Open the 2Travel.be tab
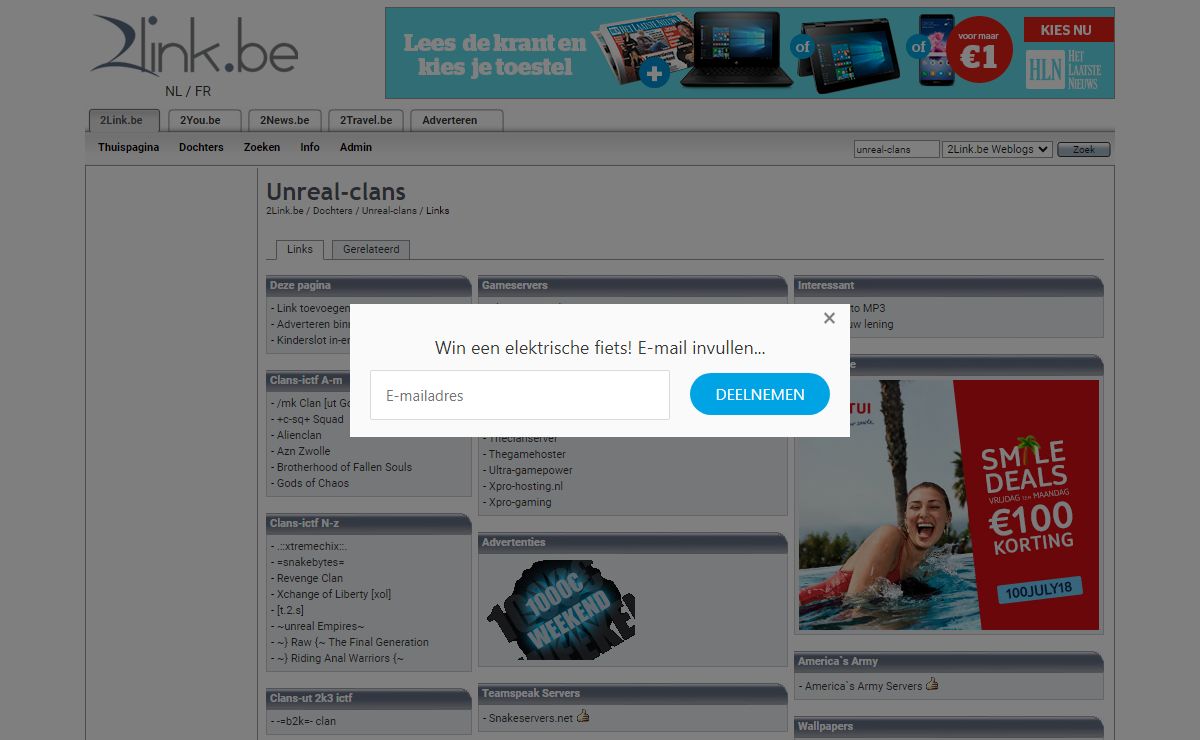The width and height of the screenshot is (1200, 740). point(366,120)
